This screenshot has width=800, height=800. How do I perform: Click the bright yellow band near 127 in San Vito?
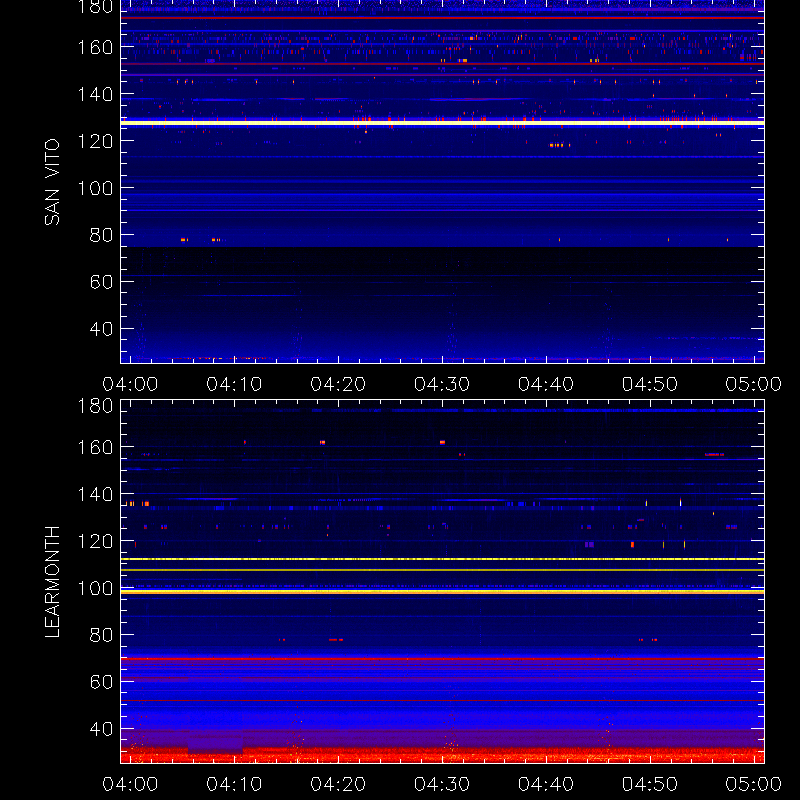click(442, 123)
